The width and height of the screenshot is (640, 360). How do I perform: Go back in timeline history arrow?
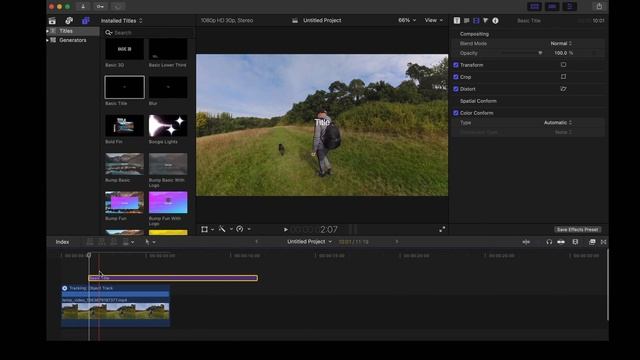coord(257,242)
